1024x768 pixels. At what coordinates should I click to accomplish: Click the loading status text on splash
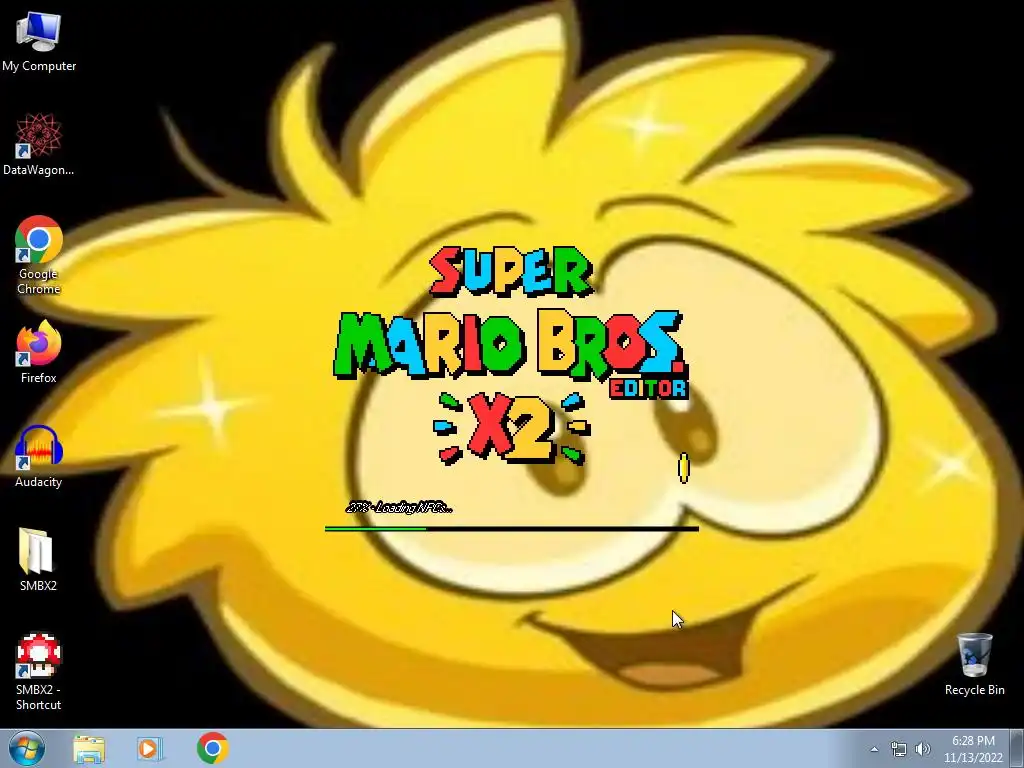tap(398, 507)
